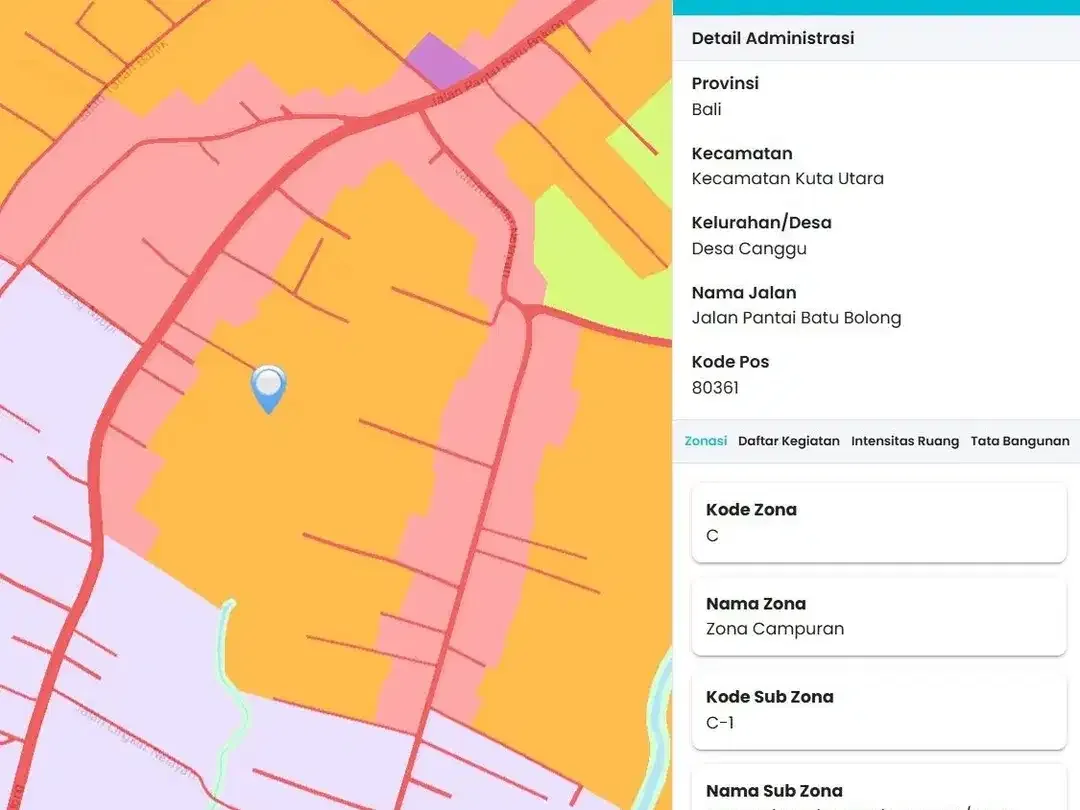
Task: Click the Provinsi value Bali
Action: click(706, 110)
